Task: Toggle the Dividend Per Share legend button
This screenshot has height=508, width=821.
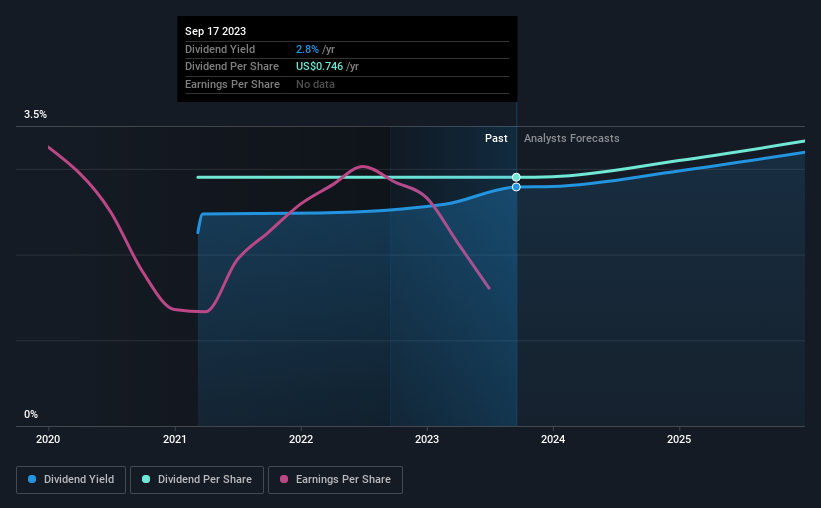Action: pos(197,480)
